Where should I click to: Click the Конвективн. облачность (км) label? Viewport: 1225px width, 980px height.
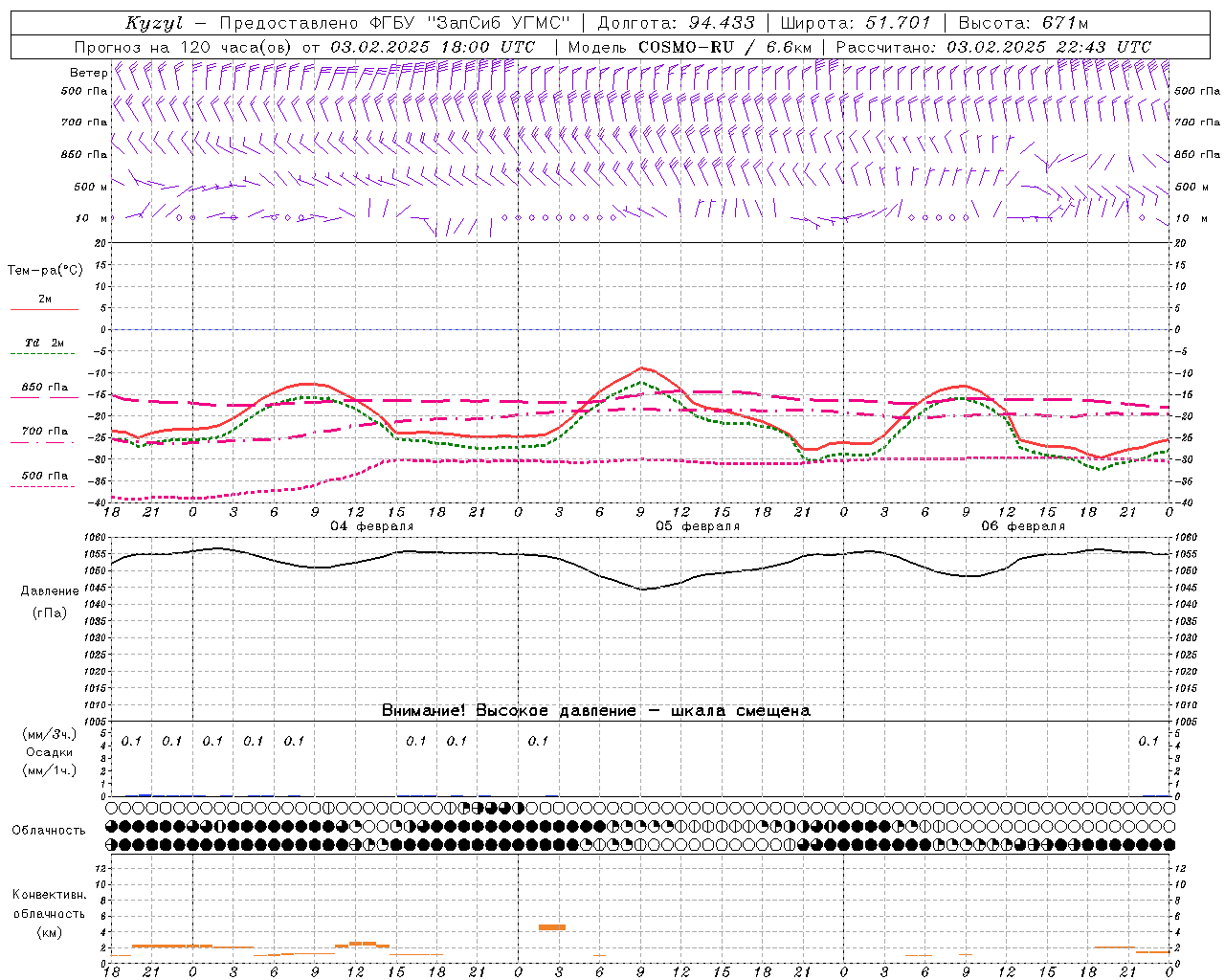click(x=49, y=913)
